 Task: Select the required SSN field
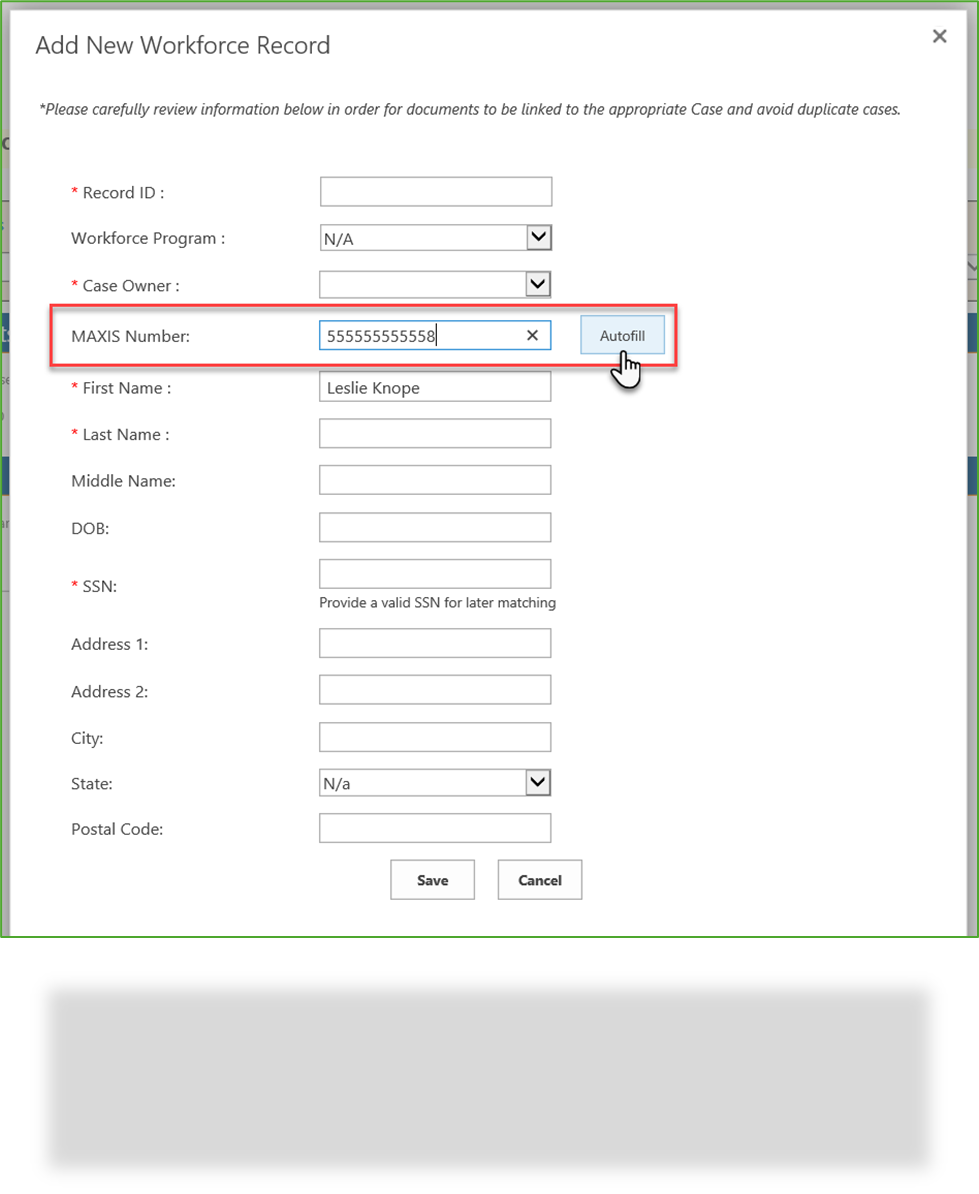coord(434,573)
